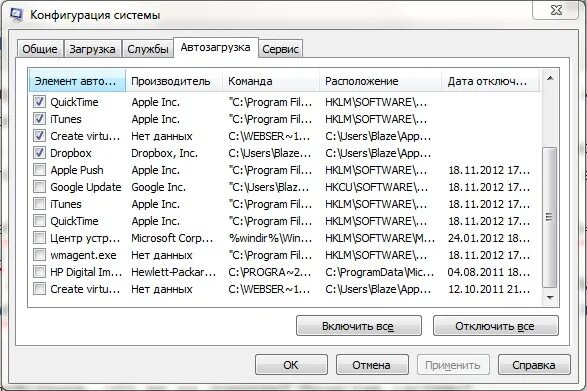Click the C:\ProgramData\Mic... location cell
Viewport: 587px width, 391px height.
380,272
